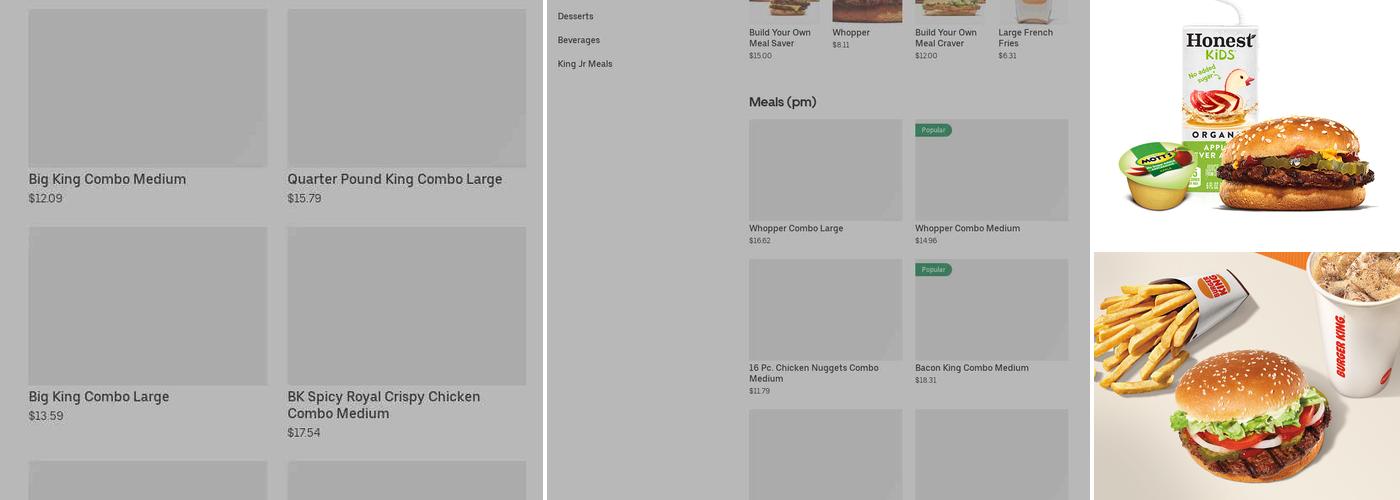Screen dimensions: 1400x500
Task: Open Bacon King Combo Medium item name
Action: [x=972, y=368]
